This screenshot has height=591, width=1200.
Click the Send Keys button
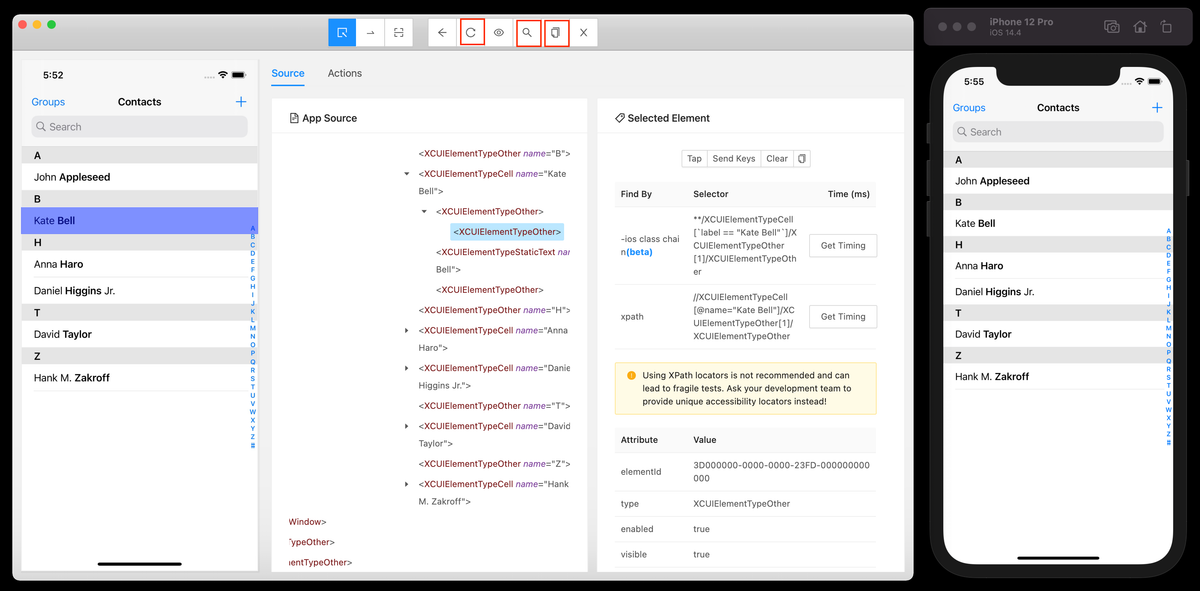pos(733,158)
